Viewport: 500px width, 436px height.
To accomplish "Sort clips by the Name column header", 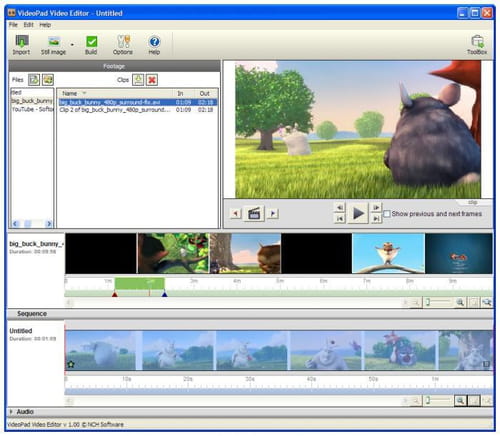I will point(115,93).
